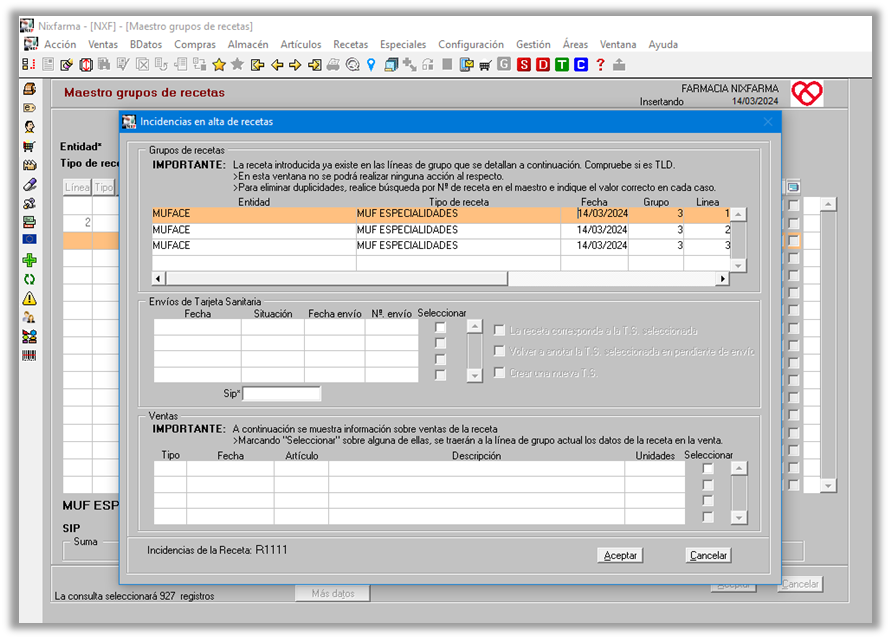Click the Línea column header in background
Screen dimensions: 890x639
pyautogui.click(x=77, y=187)
